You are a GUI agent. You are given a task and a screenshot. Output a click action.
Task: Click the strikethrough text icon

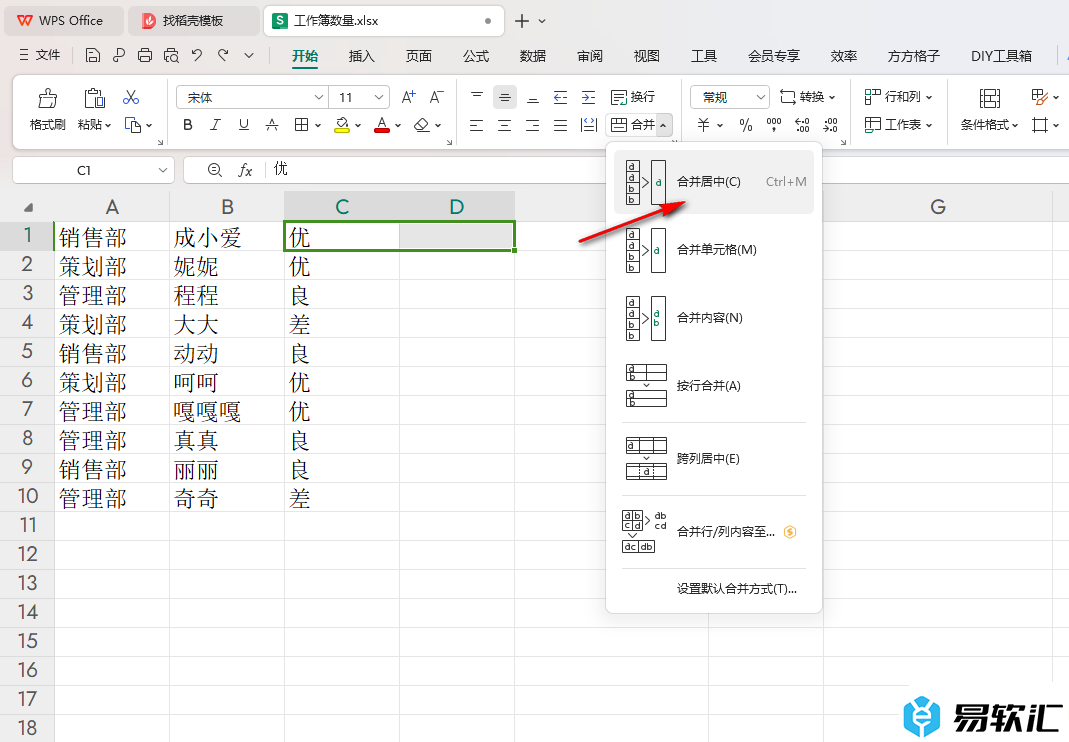(271, 125)
